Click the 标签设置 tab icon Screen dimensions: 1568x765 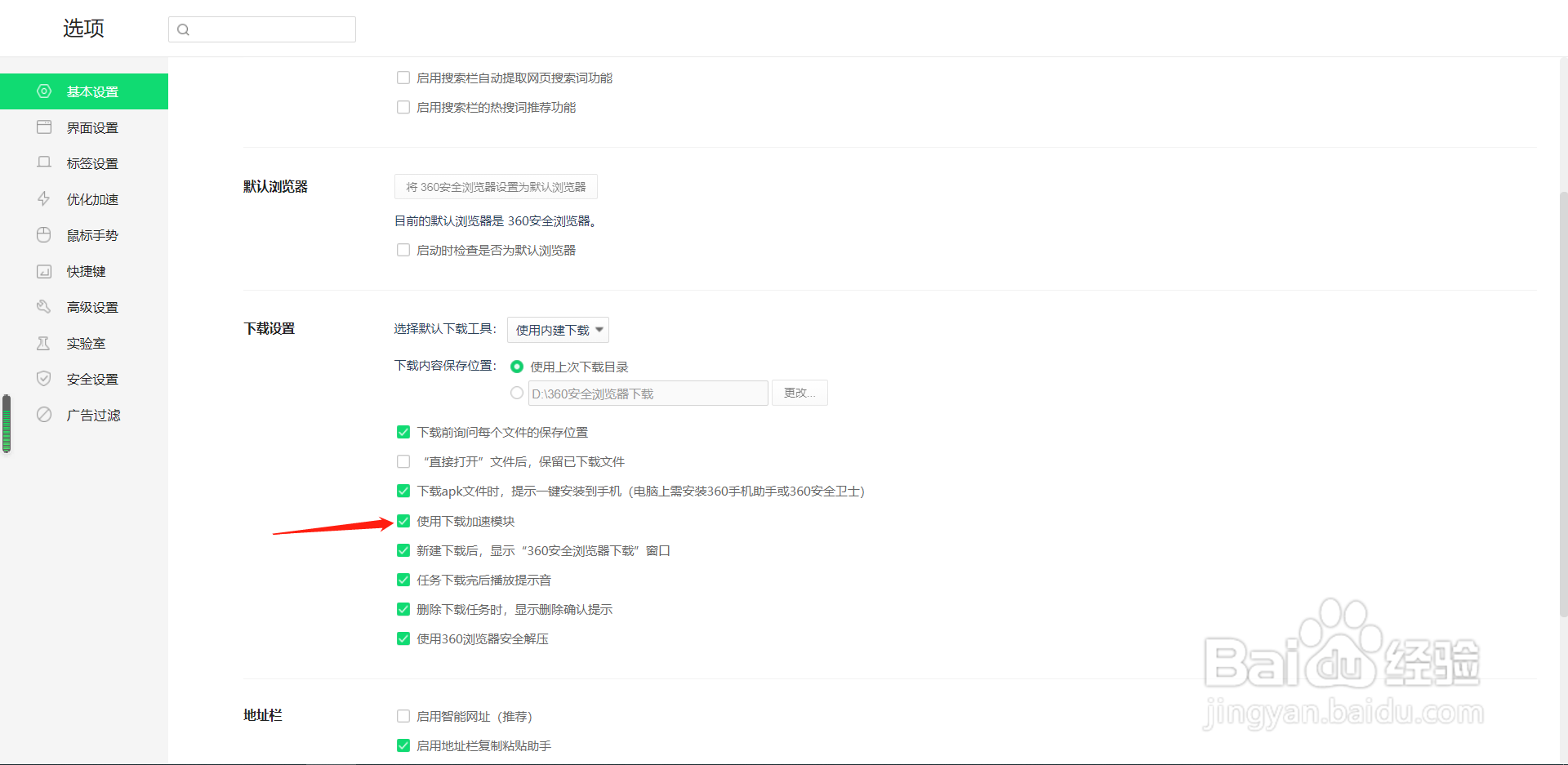tap(44, 162)
